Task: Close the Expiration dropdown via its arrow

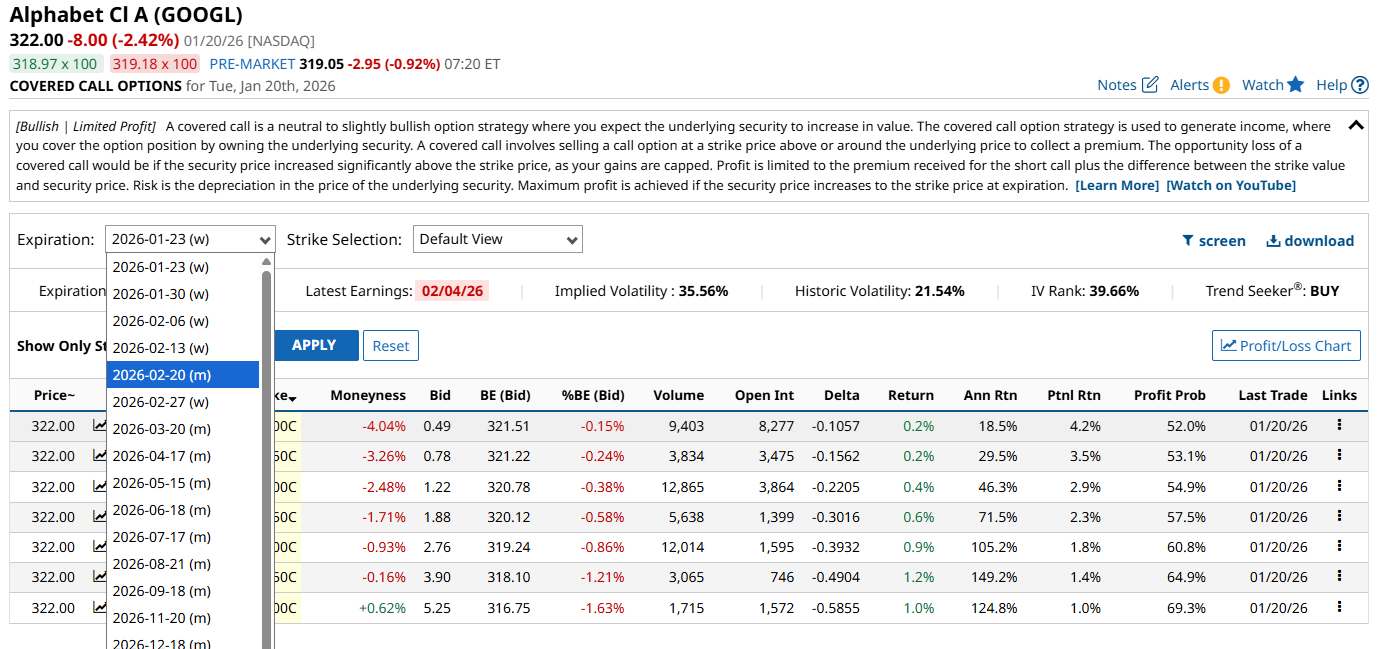Action: tap(265, 240)
